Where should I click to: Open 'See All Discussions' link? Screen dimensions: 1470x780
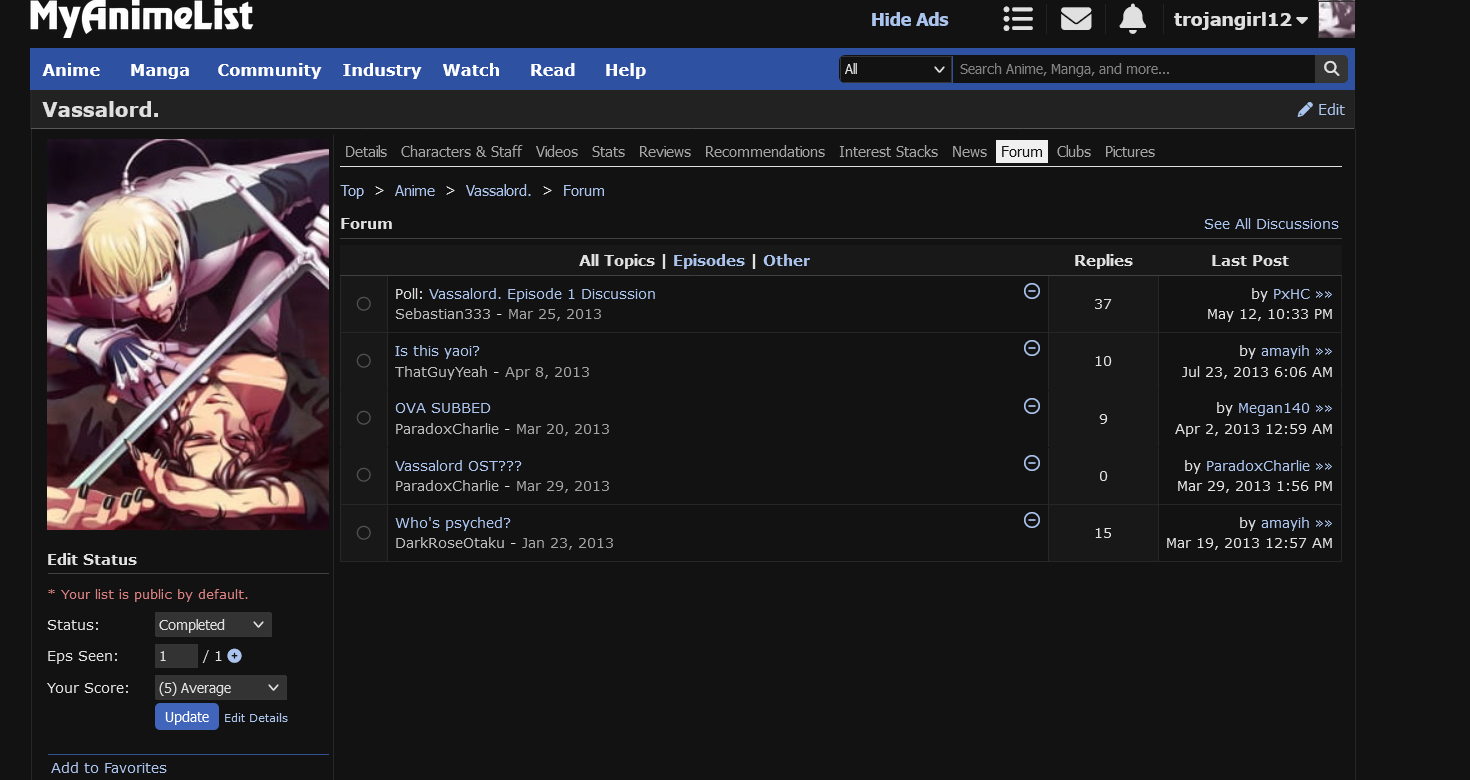tap(1270, 224)
